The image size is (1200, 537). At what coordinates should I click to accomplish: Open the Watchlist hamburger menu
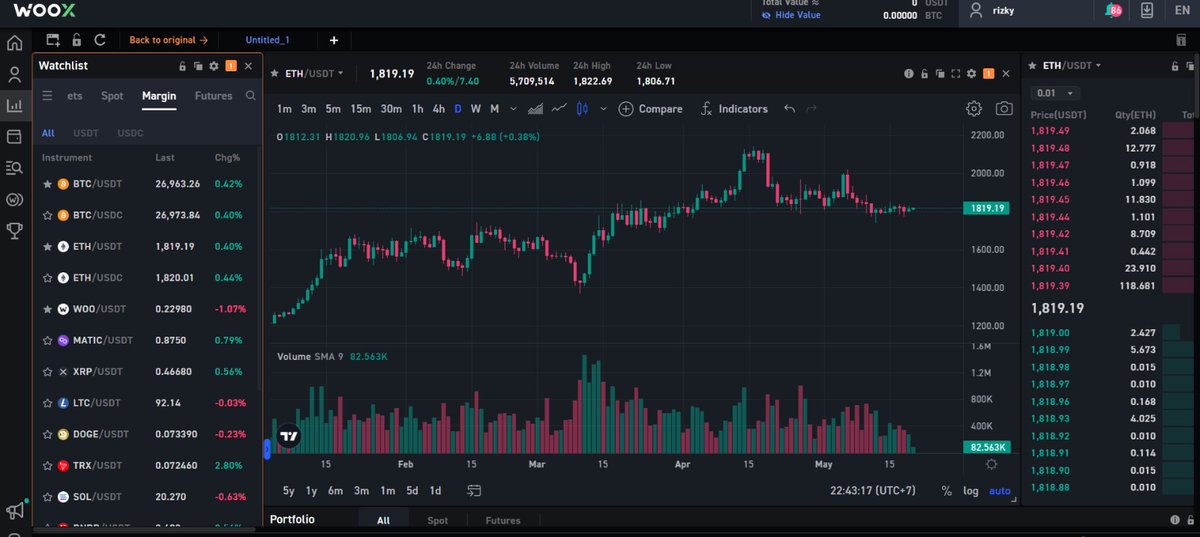(x=47, y=96)
